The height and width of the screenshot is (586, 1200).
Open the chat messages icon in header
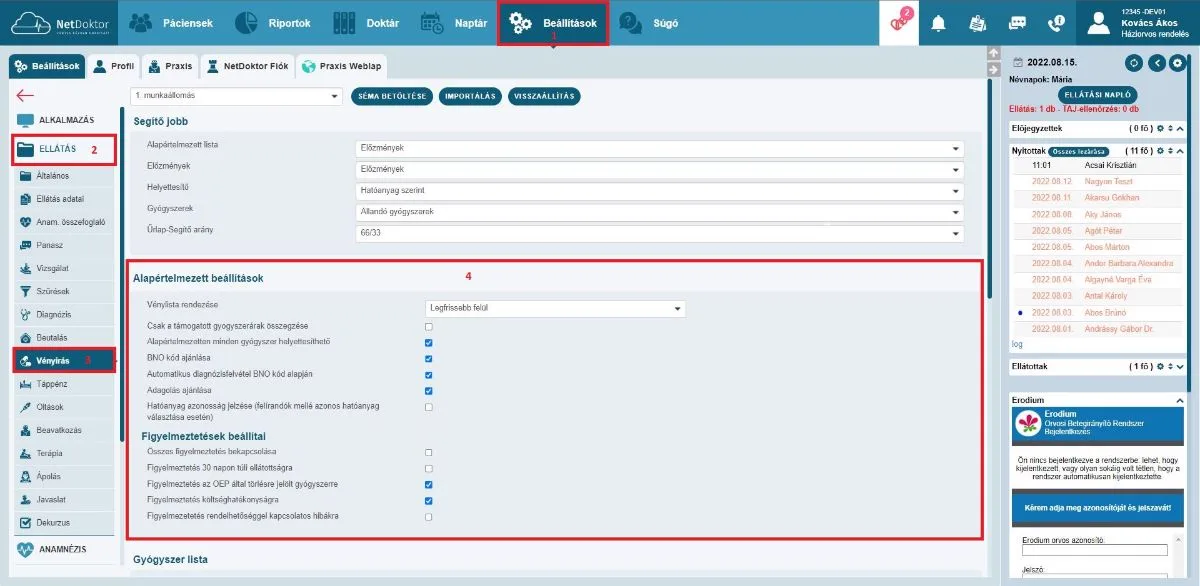[x=1017, y=24]
